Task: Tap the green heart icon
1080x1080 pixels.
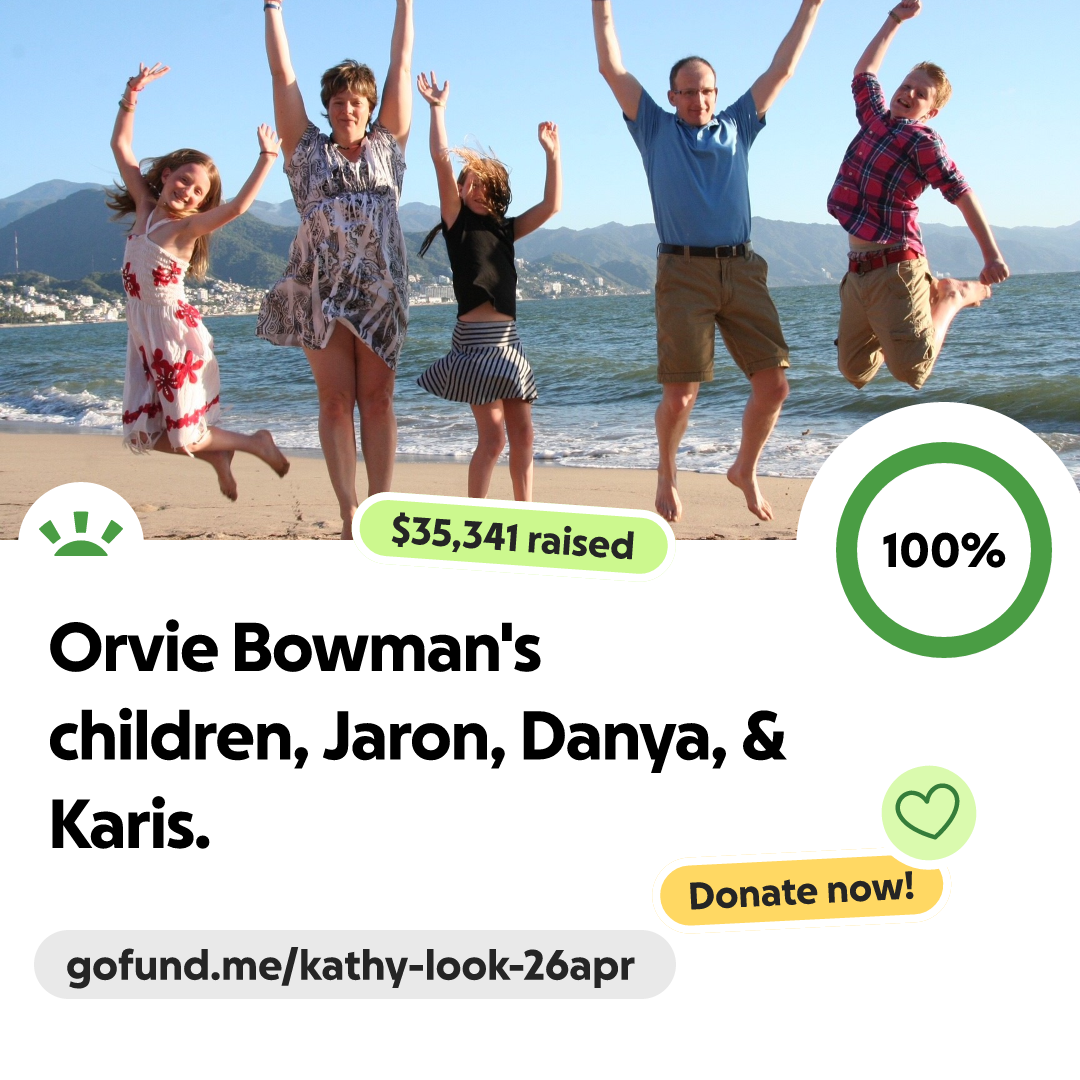Action: 928,811
